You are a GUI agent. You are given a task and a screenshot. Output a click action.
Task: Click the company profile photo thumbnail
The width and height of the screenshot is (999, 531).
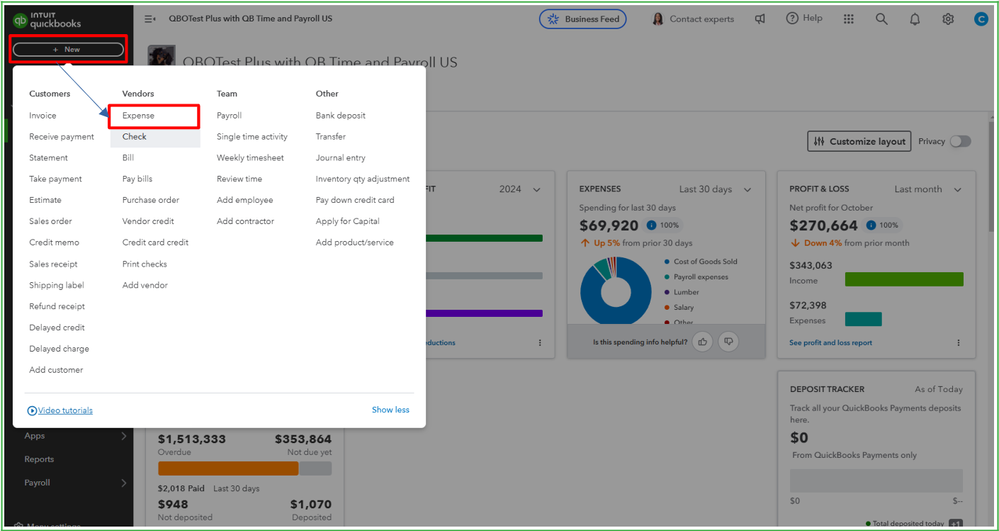click(x=162, y=55)
